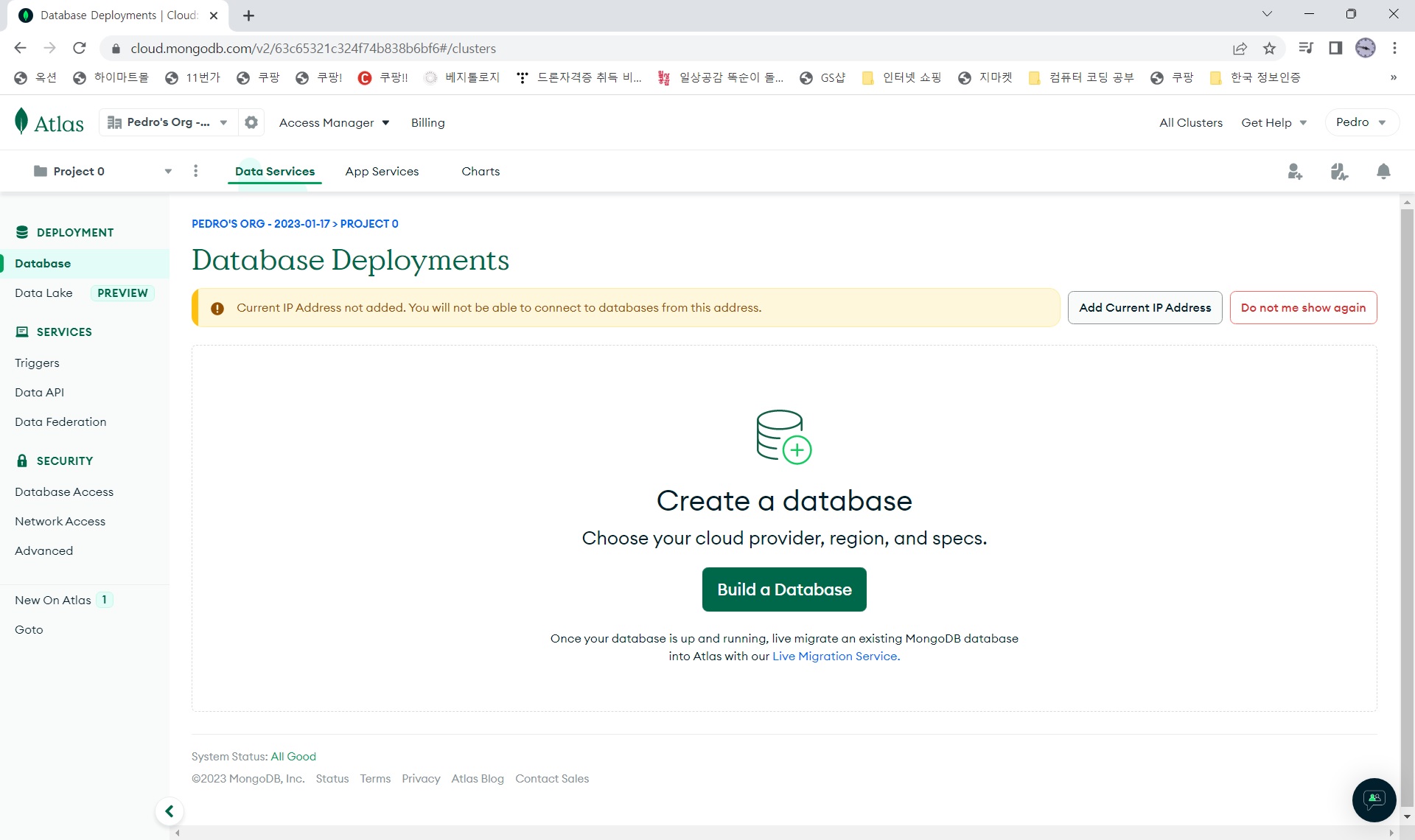
Task: Click Build a Database button
Action: (784, 589)
